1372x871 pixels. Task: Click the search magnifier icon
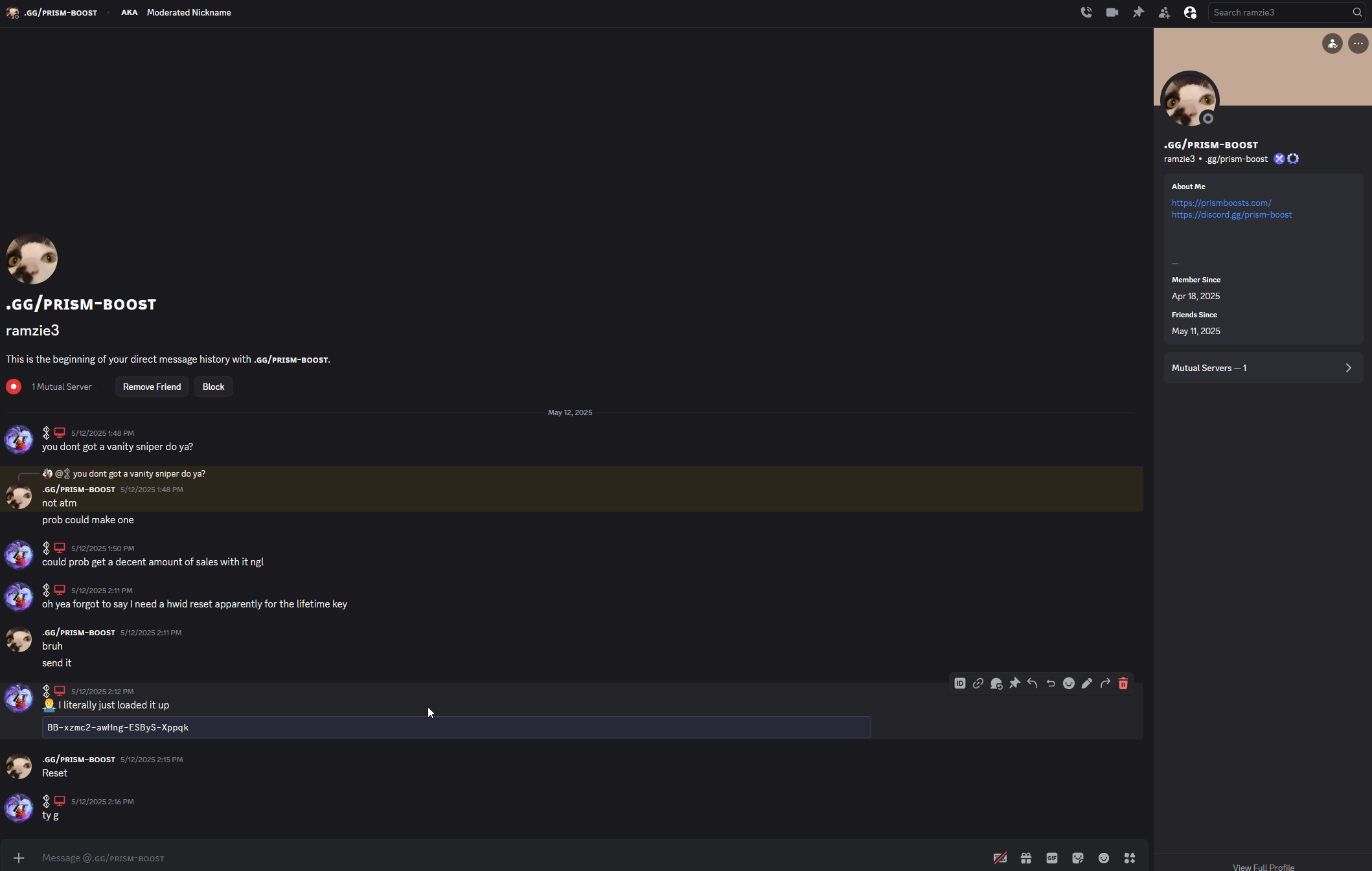click(1357, 12)
